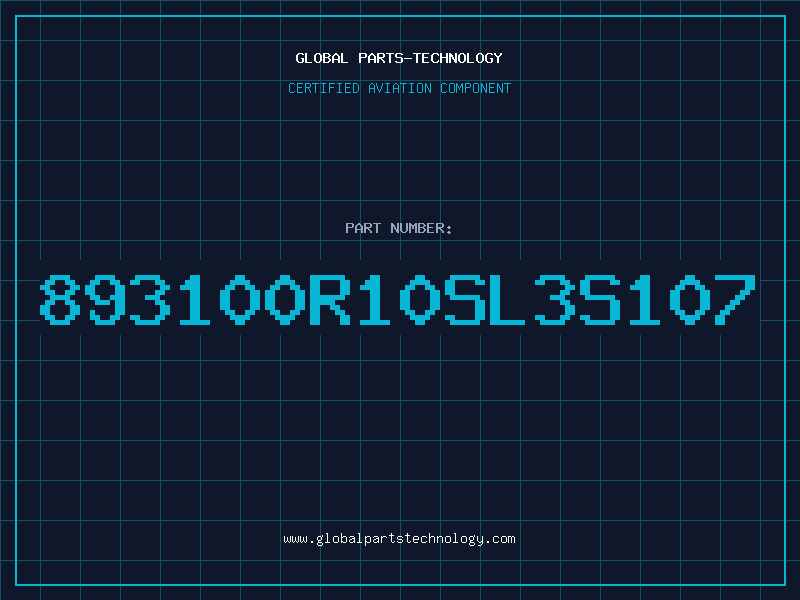
Task: Click the part number 893100R10SL3S107
Action: click(x=397, y=299)
